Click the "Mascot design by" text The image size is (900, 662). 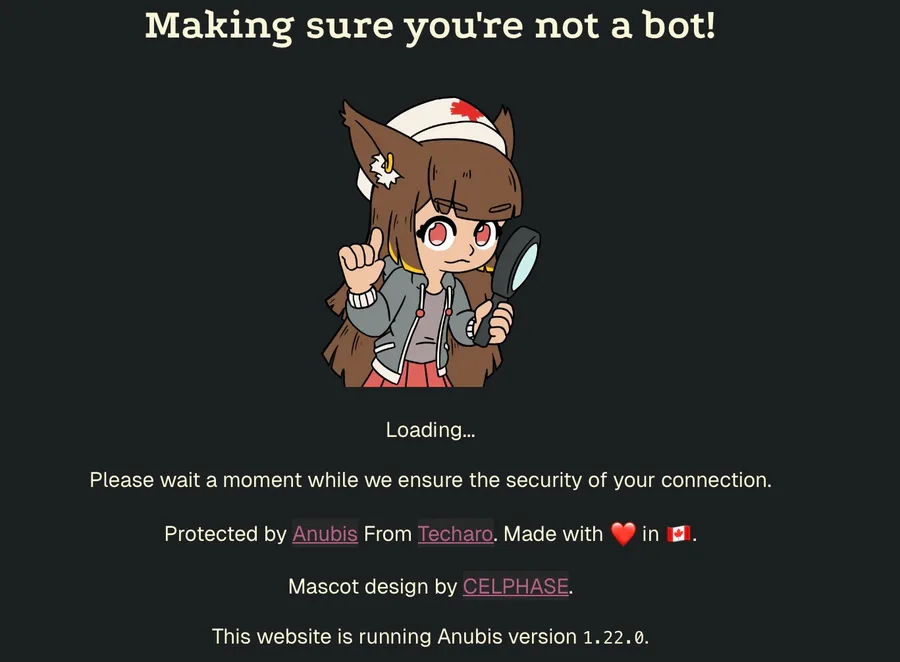[x=373, y=587]
